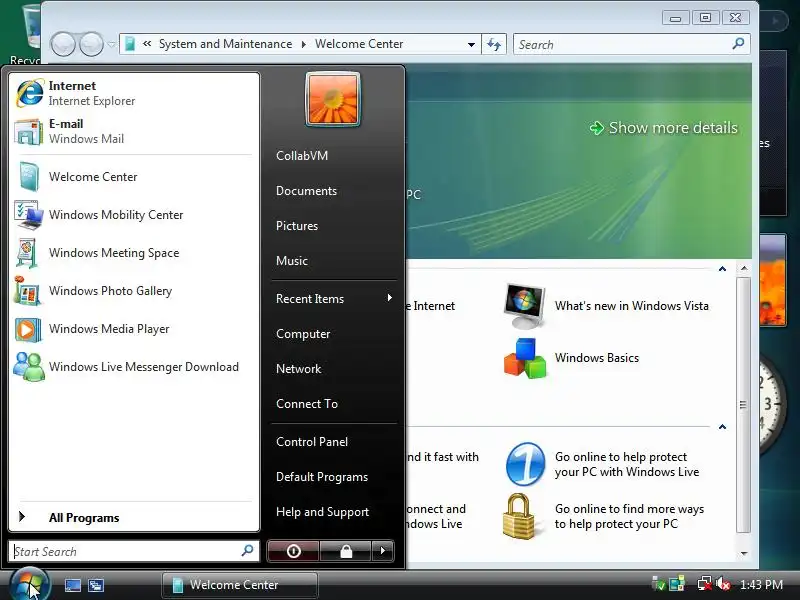Select the Welcome Center taskbar button
This screenshot has width=800, height=600.
point(240,585)
